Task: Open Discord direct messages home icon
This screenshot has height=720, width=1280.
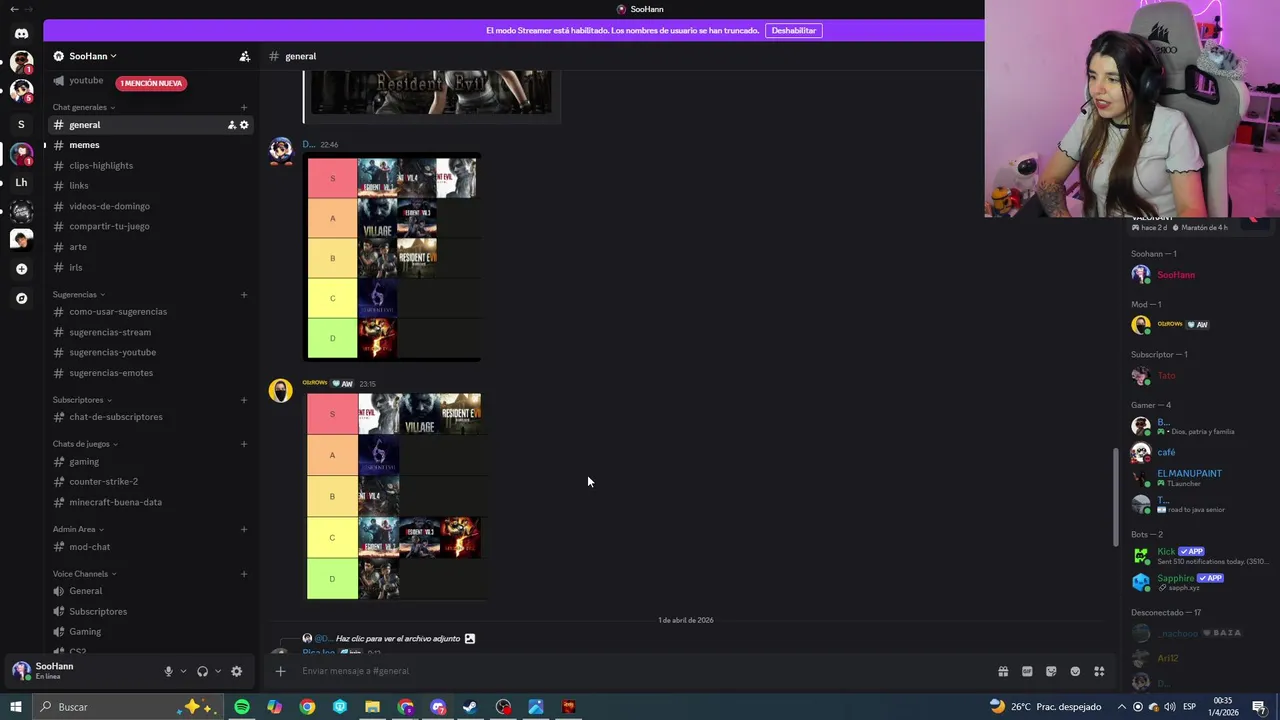Action: click(21, 33)
